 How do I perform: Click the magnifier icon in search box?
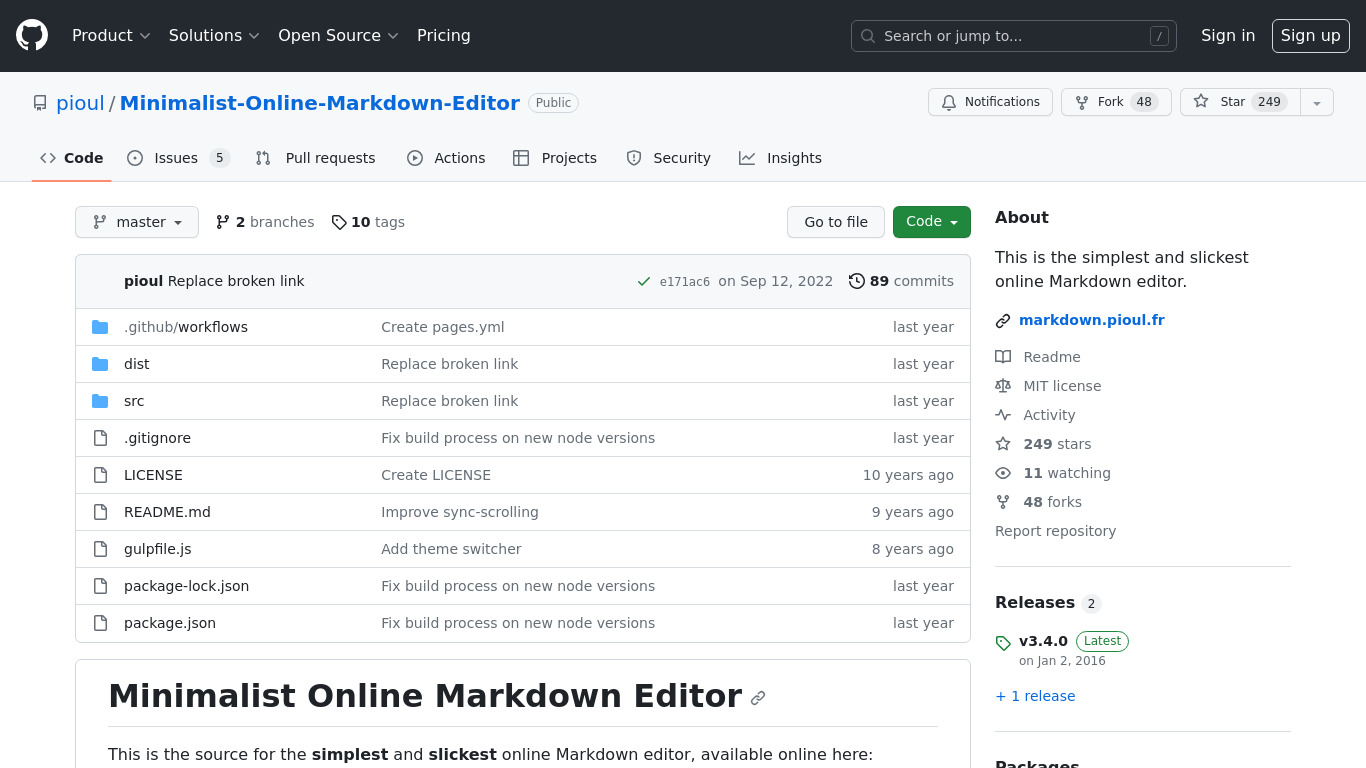[868, 36]
